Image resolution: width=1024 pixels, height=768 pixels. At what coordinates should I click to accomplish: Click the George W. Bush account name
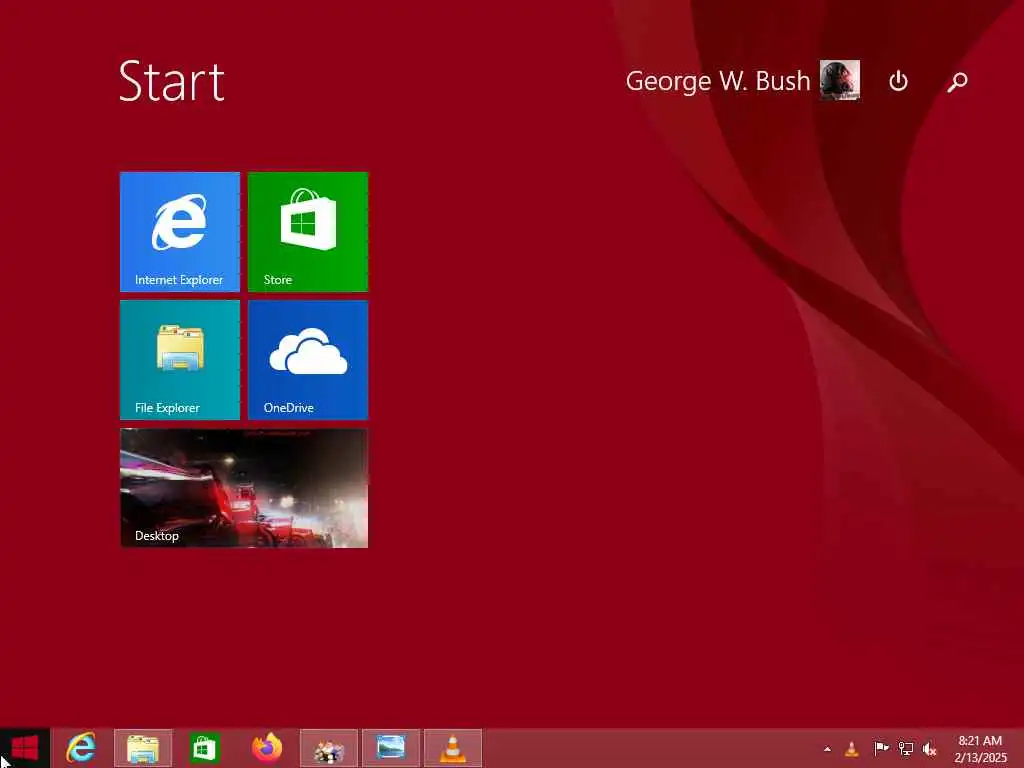[717, 81]
